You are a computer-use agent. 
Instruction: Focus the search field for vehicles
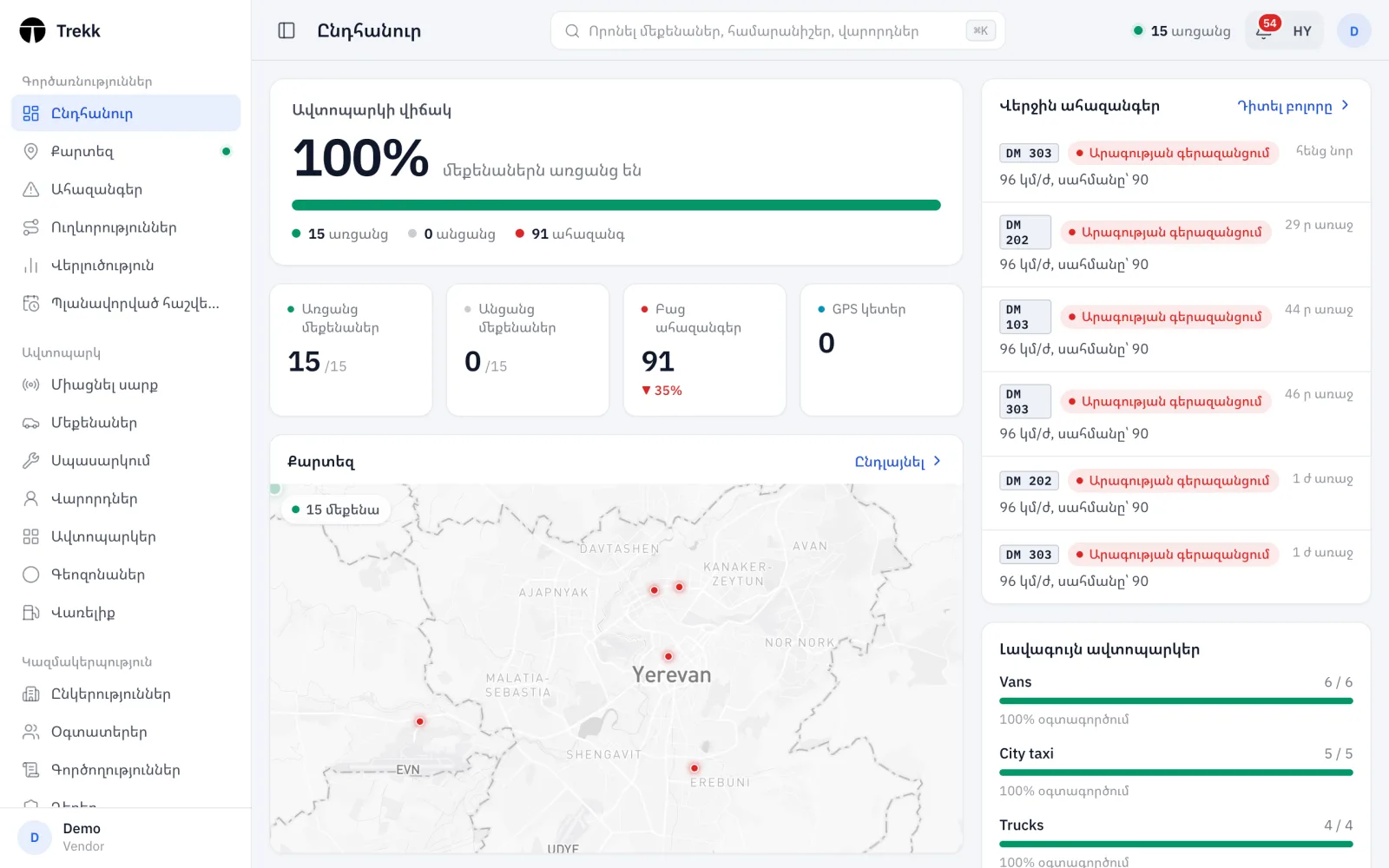click(x=778, y=31)
